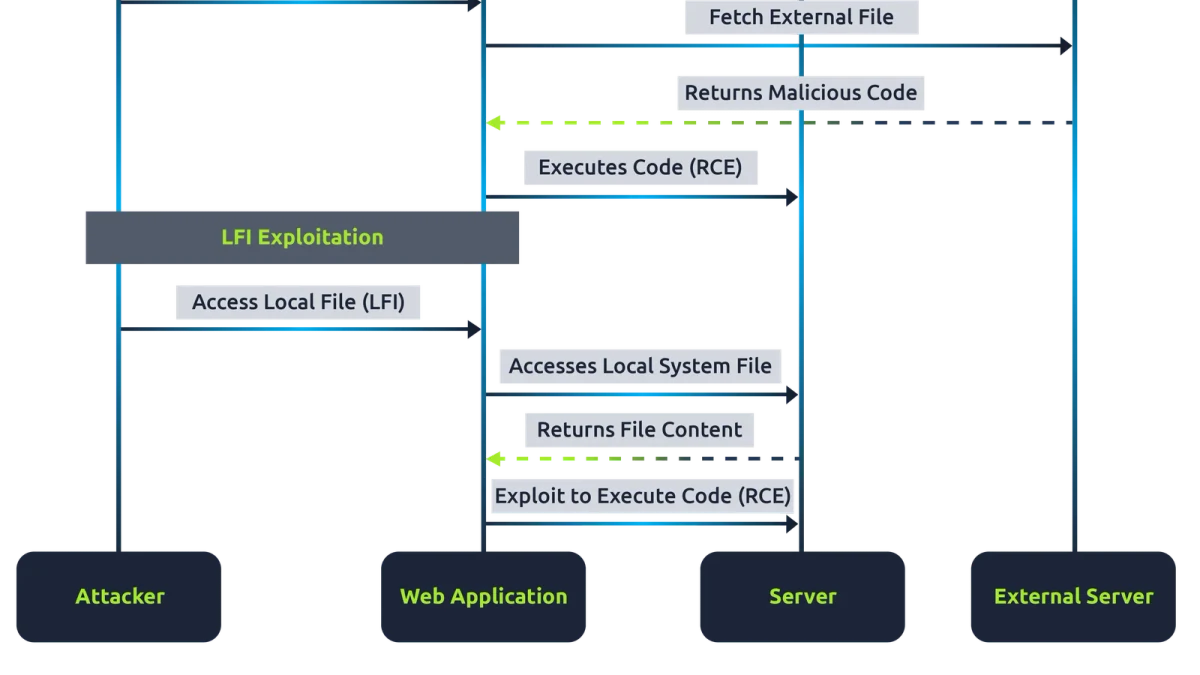This screenshot has height=675, width=1200.
Task: Select the External Server participant box
Action: pyautogui.click(x=1073, y=597)
